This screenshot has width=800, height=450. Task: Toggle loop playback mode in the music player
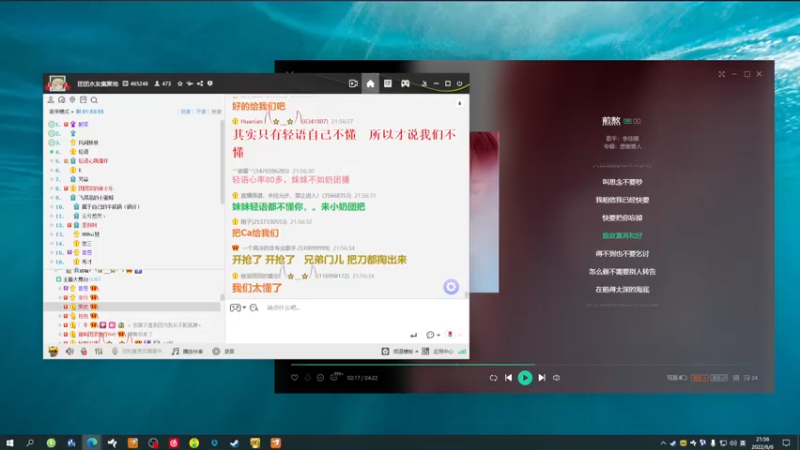click(493, 378)
